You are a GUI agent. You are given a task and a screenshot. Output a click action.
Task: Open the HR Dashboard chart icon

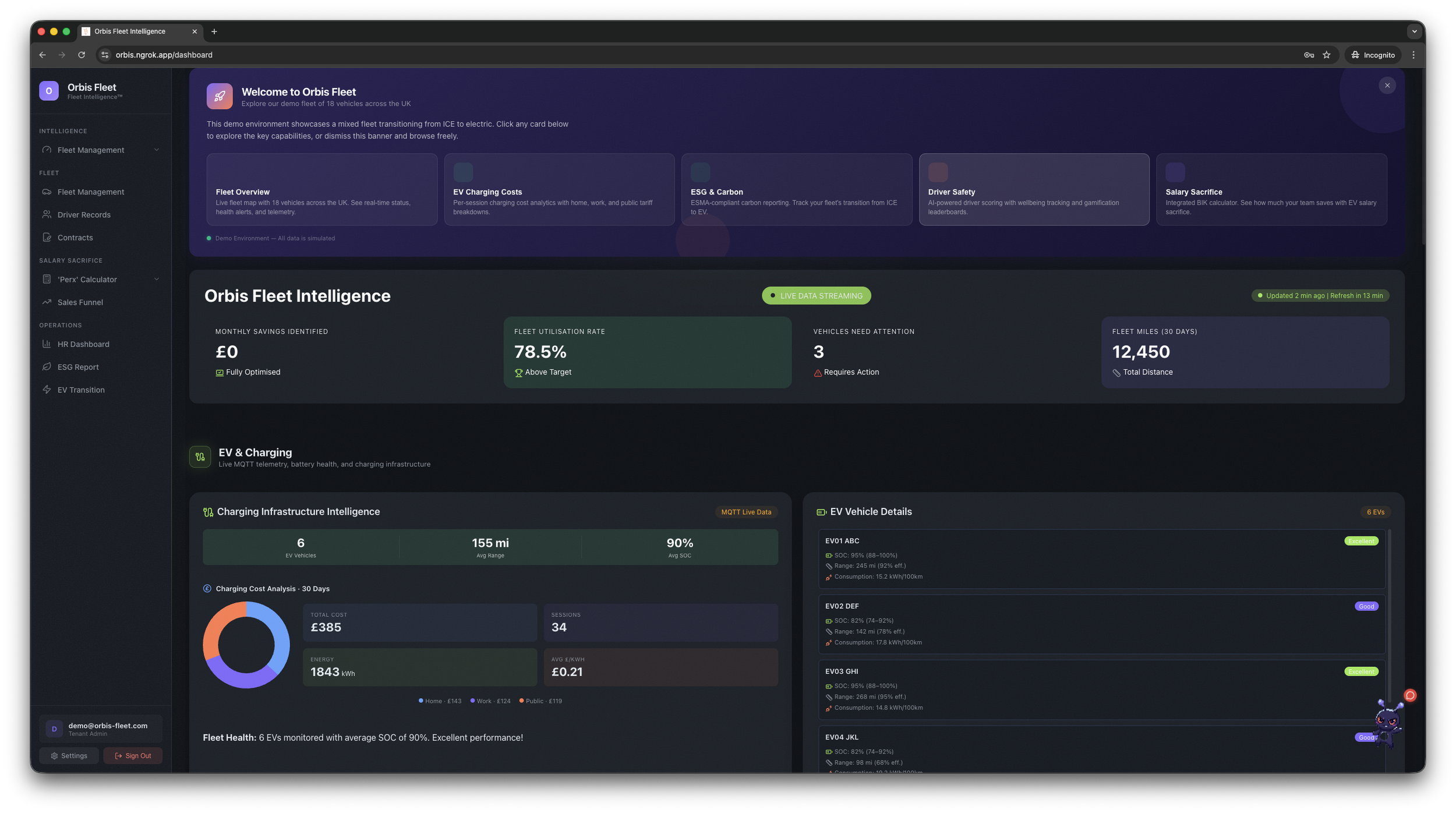(x=48, y=344)
